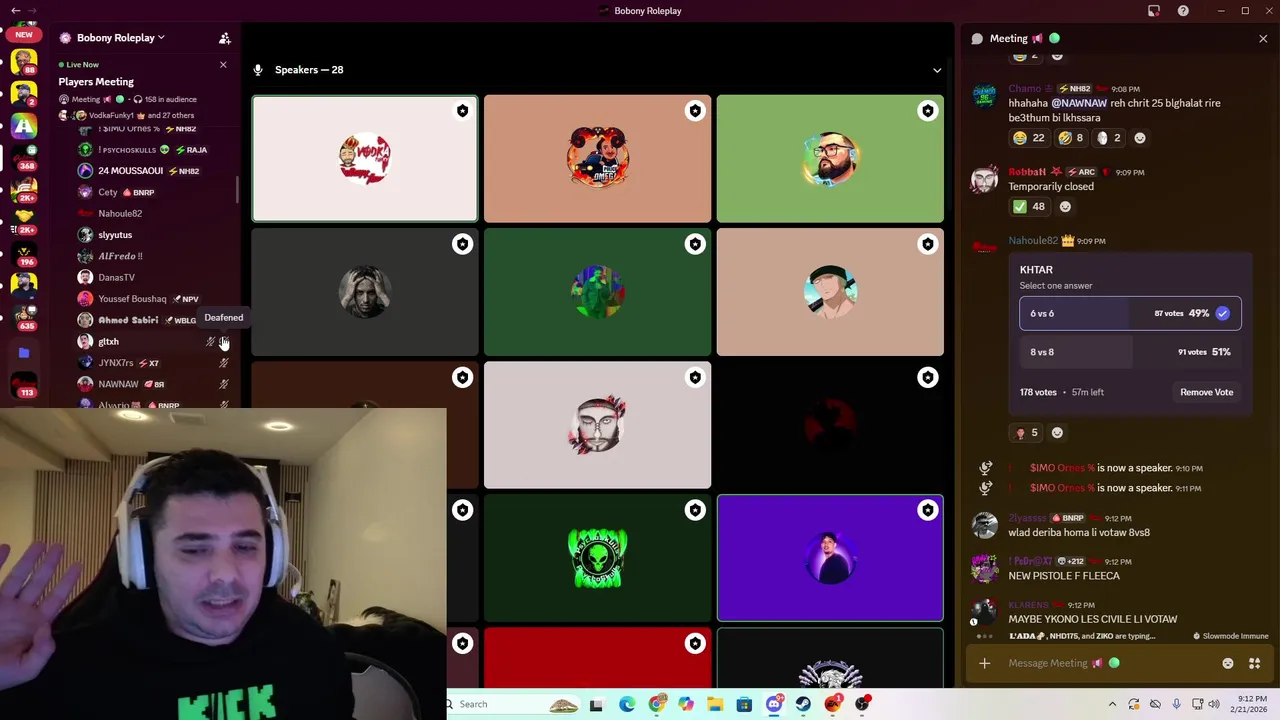Add reaction to Chamo's hhahaha message

pos(1140,138)
